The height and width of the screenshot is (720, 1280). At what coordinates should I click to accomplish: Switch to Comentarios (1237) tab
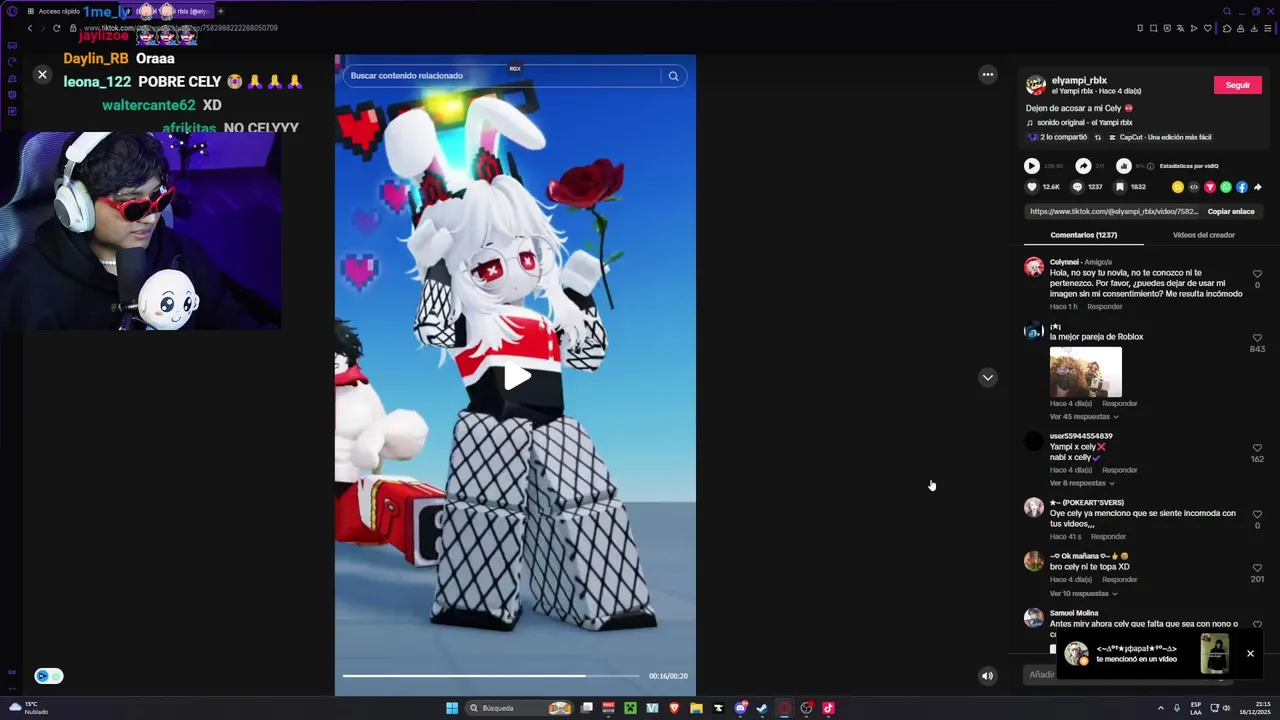(x=1083, y=235)
